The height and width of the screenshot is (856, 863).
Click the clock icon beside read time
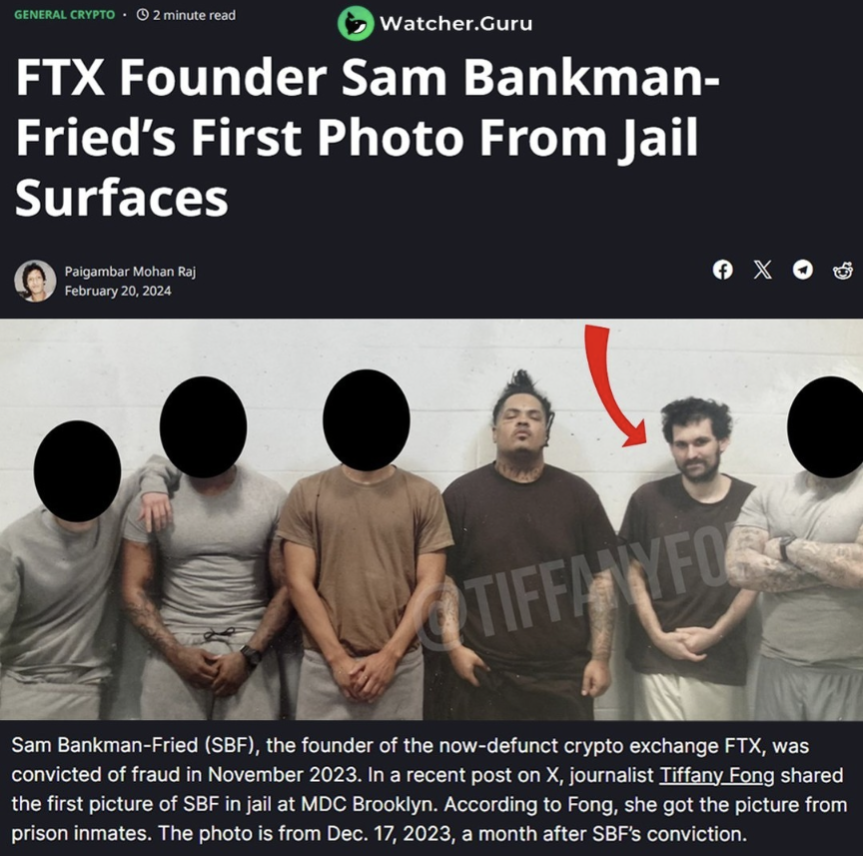pyautogui.click(x=143, y=15)
